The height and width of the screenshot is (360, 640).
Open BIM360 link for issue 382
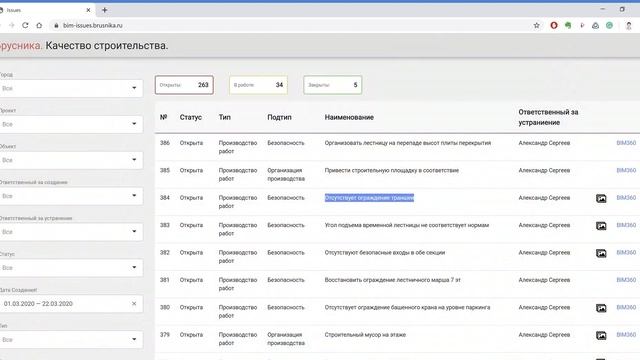[x=626, y=252]
